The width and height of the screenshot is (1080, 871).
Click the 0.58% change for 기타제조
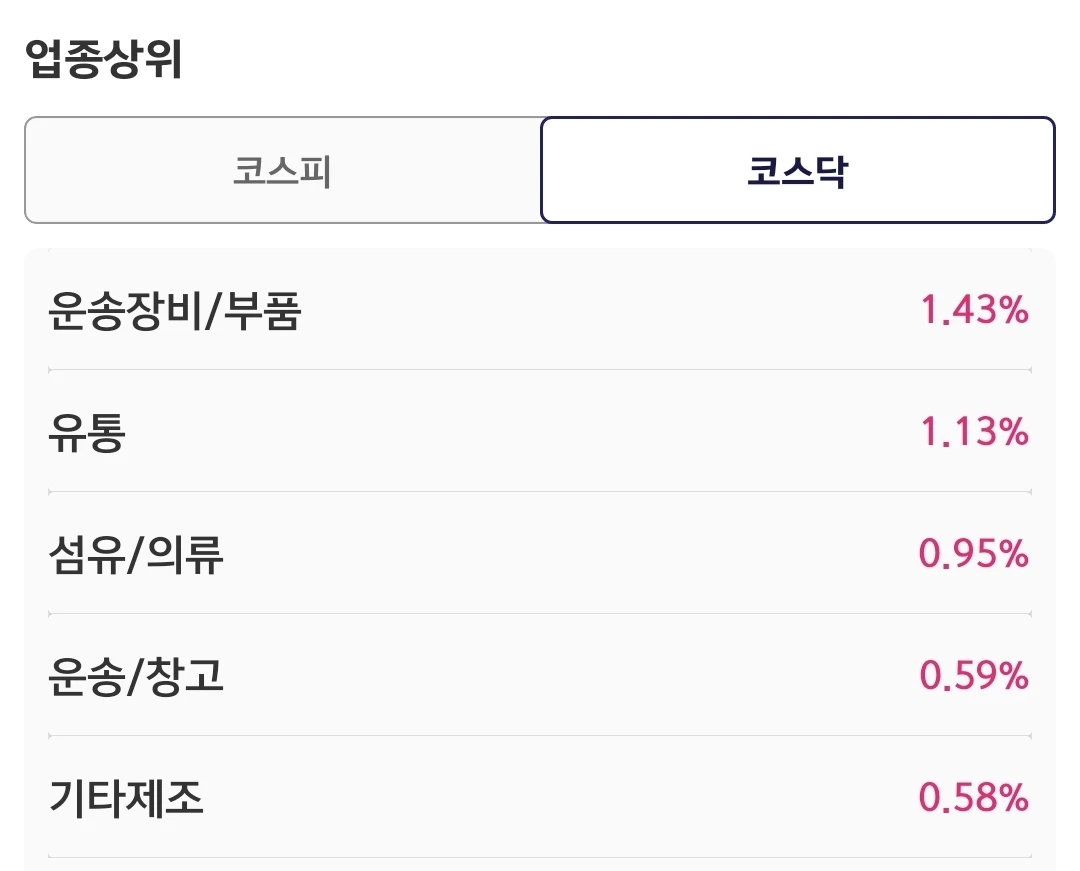coord(973,797)
